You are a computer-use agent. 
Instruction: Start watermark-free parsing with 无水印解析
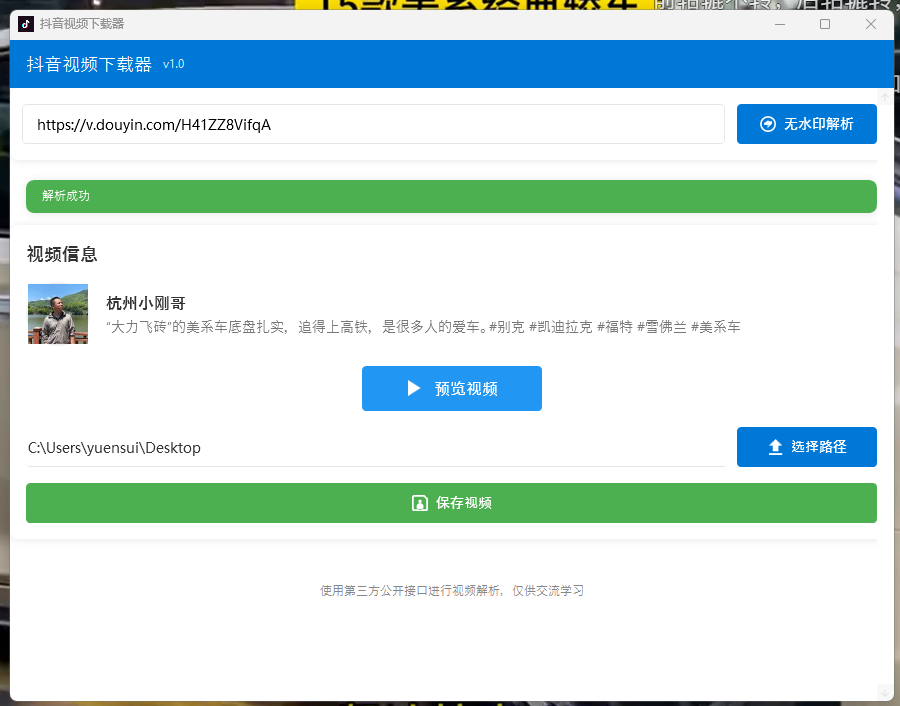pyautogui.click(x=806, y=124)
